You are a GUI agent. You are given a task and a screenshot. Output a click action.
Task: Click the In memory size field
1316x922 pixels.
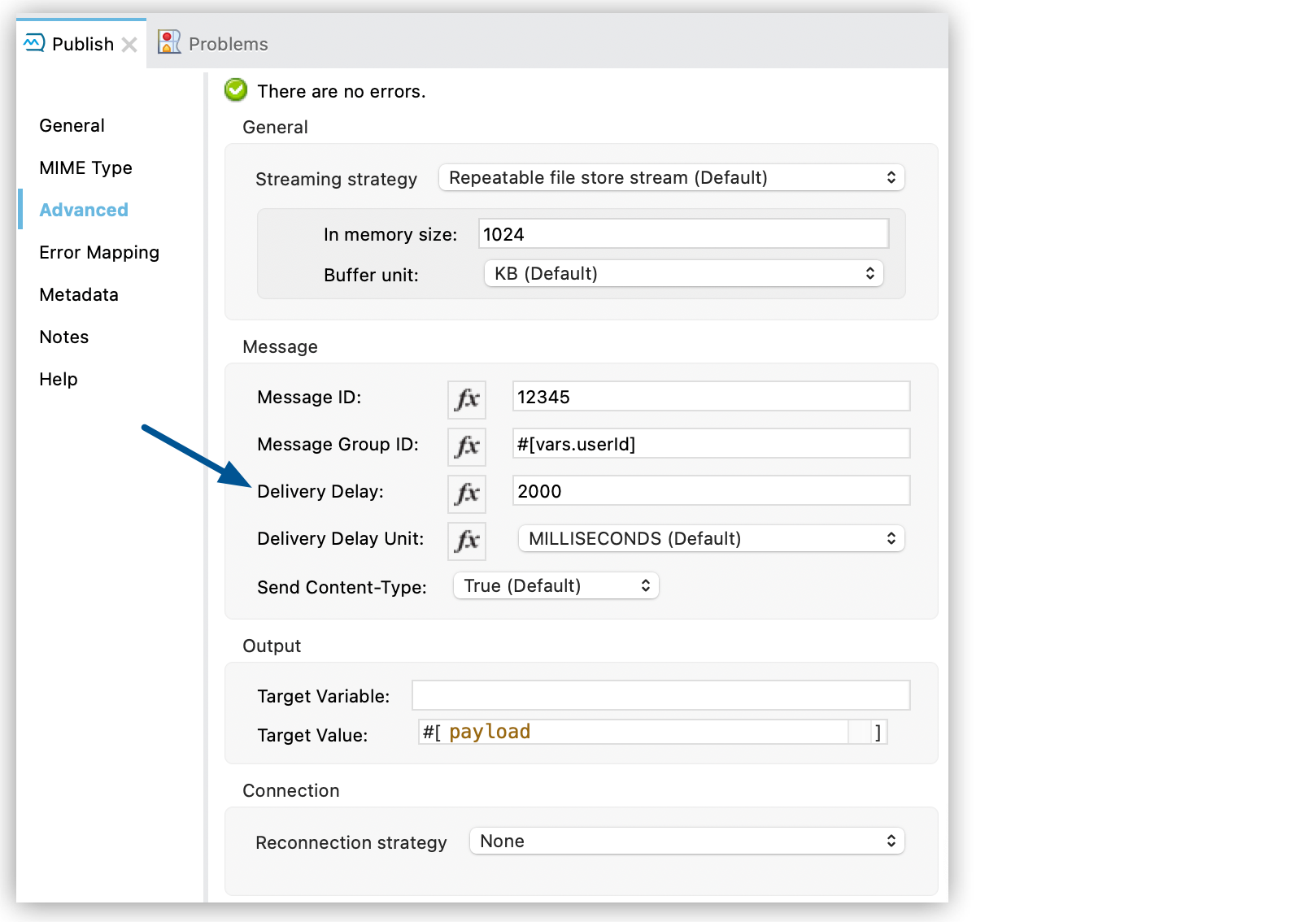tap(683, 233)
